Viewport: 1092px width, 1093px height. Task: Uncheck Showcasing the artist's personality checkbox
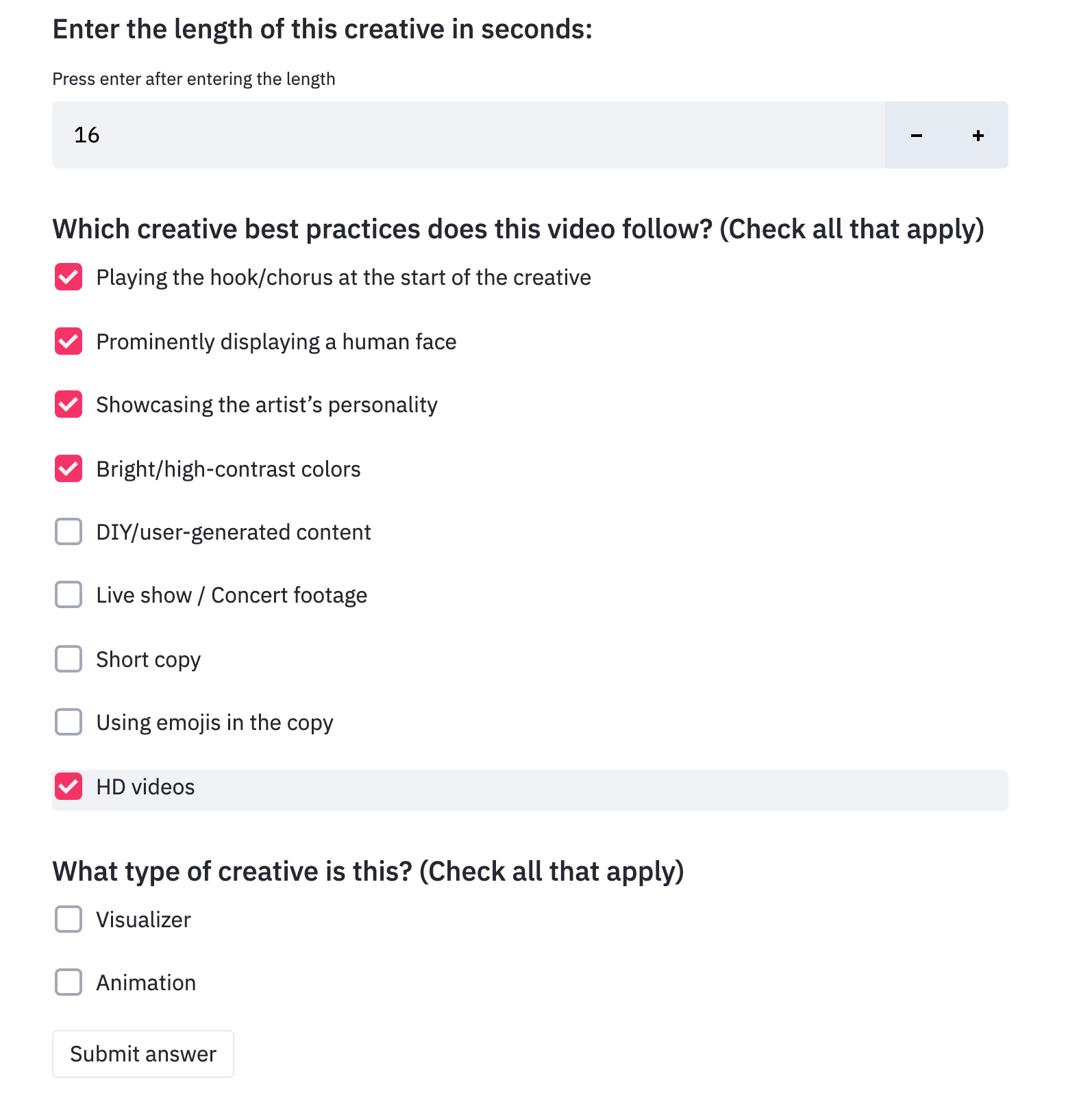(x=69, y=405)
